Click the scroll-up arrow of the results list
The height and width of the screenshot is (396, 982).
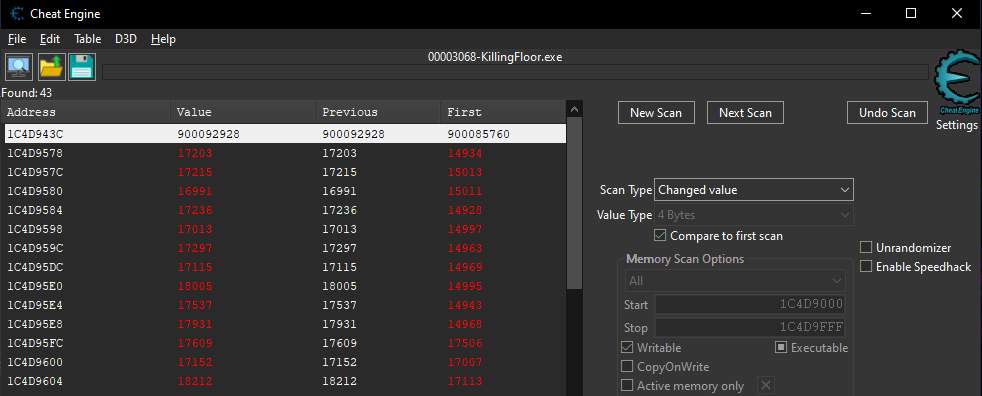coord(574,110)
